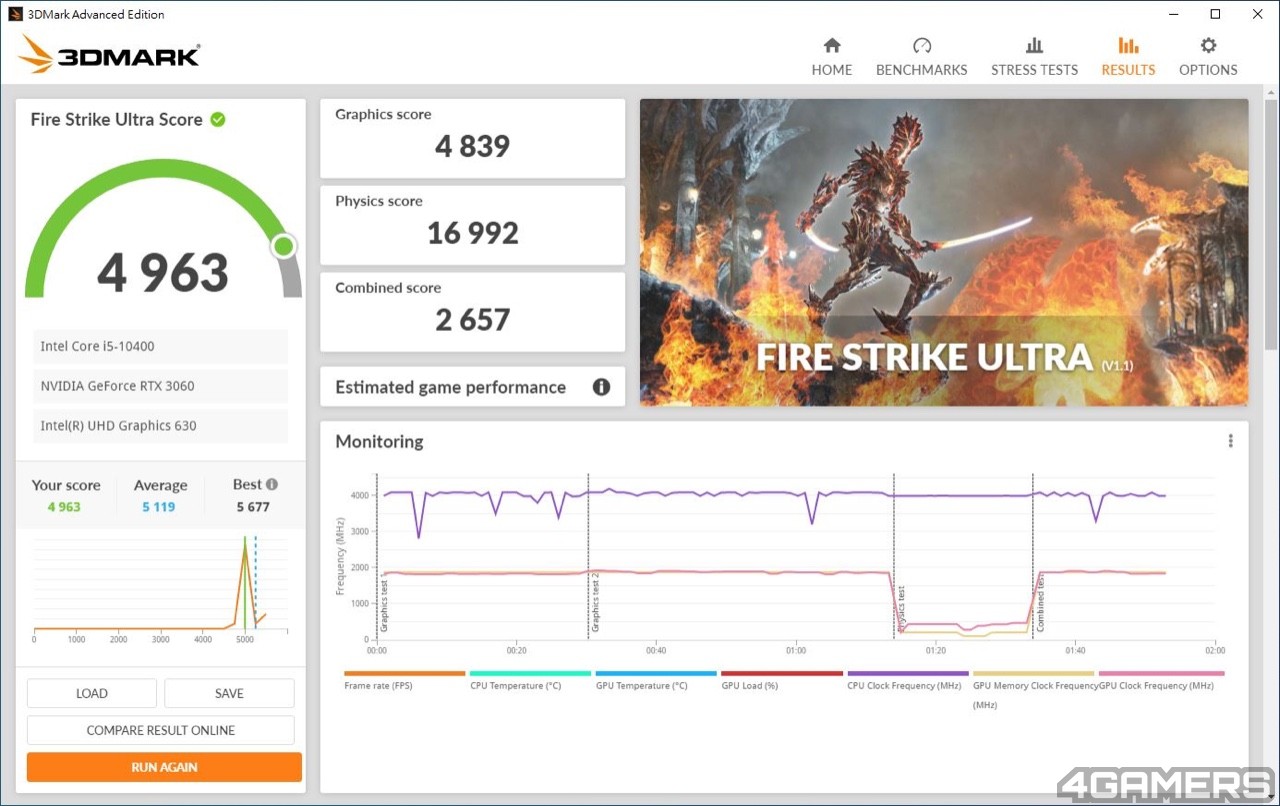Screen dimensions: 1280x806
Task: Click the Average score 5 119
Action: click(158, 507)
